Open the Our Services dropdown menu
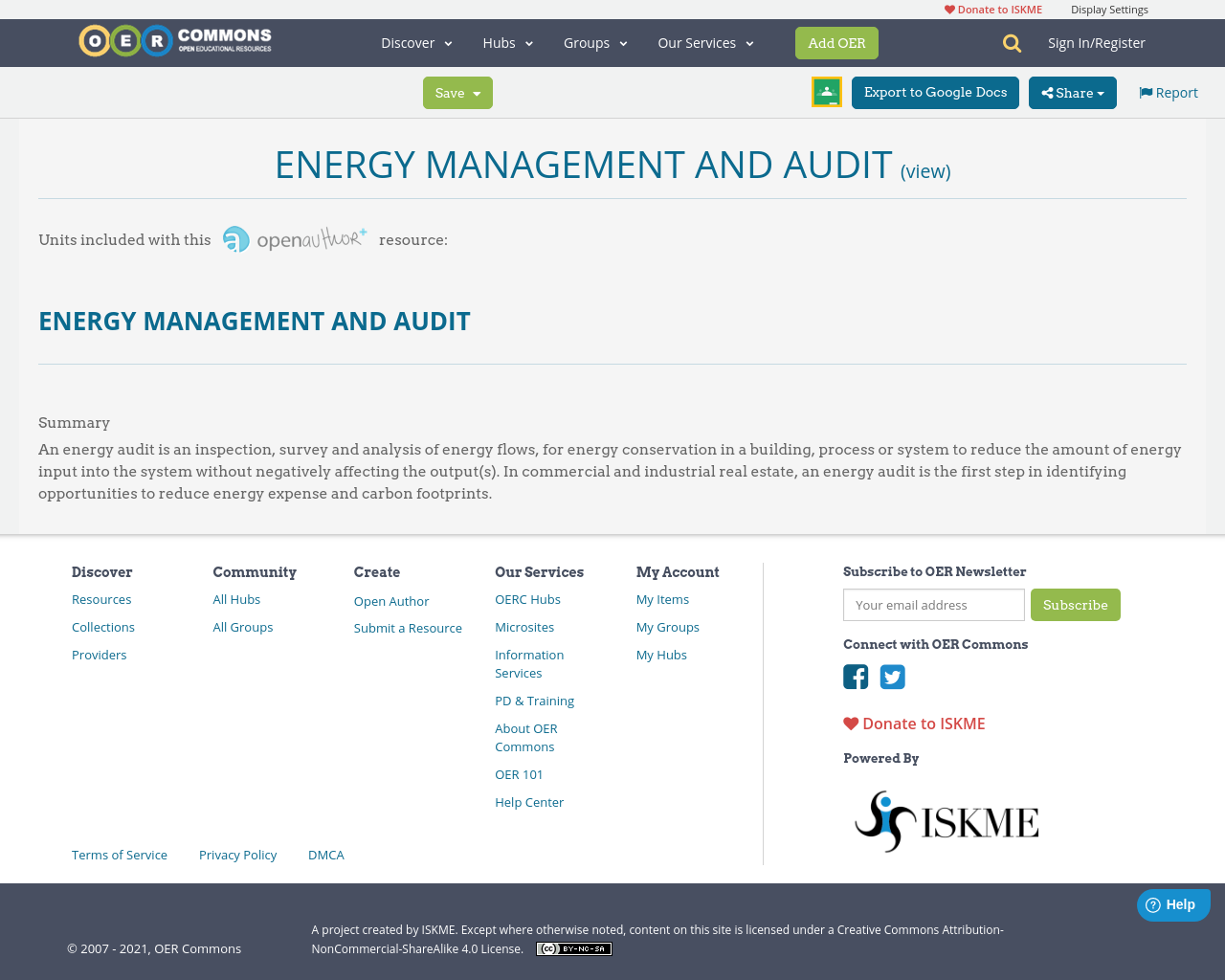This screenshot has width=1225, height=980. click(704, 42)
